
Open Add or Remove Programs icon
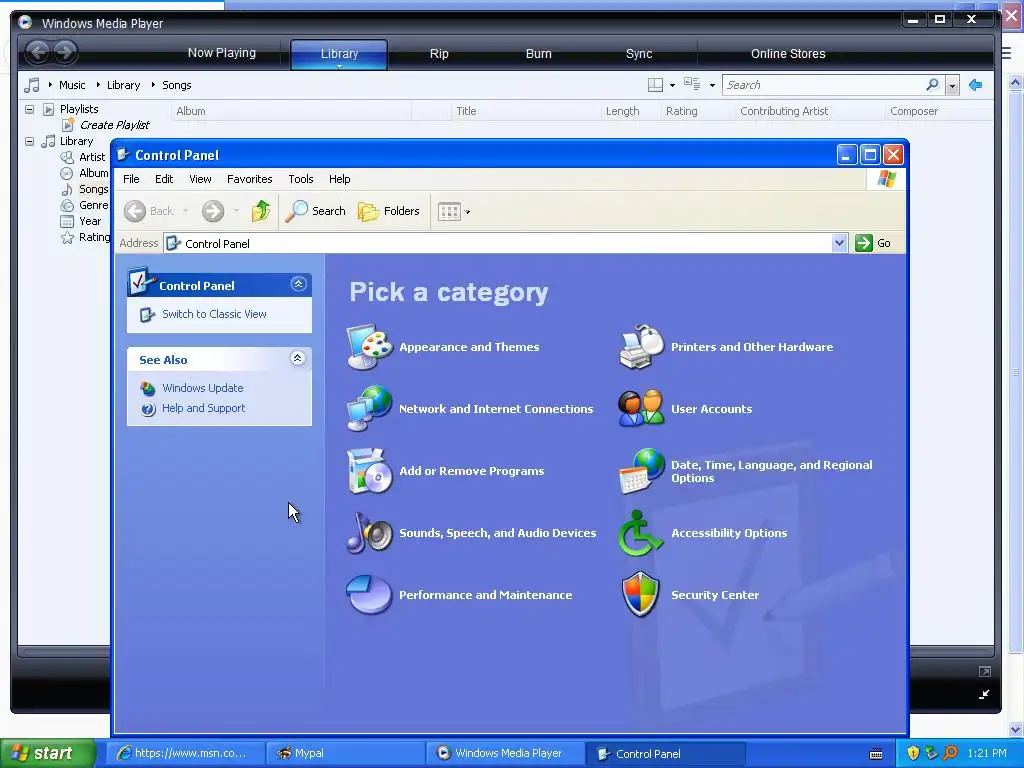pos(369,471)
